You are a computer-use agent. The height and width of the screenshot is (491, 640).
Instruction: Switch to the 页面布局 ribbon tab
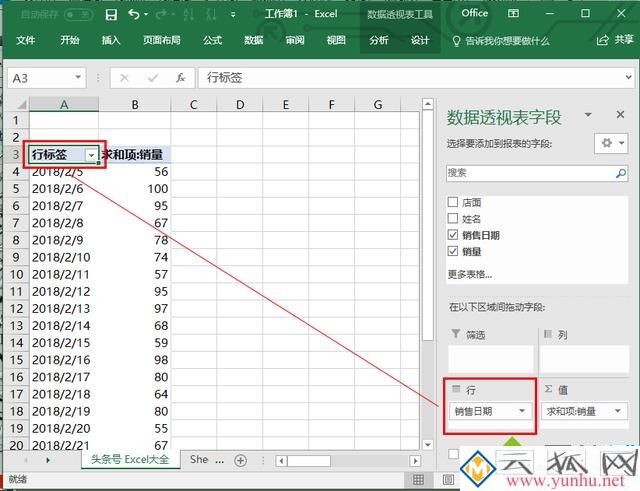[x=161, y=40]
